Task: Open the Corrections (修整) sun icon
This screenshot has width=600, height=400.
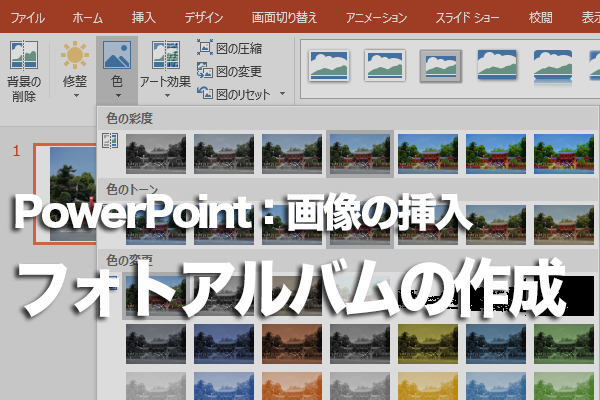Action: pos(75,55)
